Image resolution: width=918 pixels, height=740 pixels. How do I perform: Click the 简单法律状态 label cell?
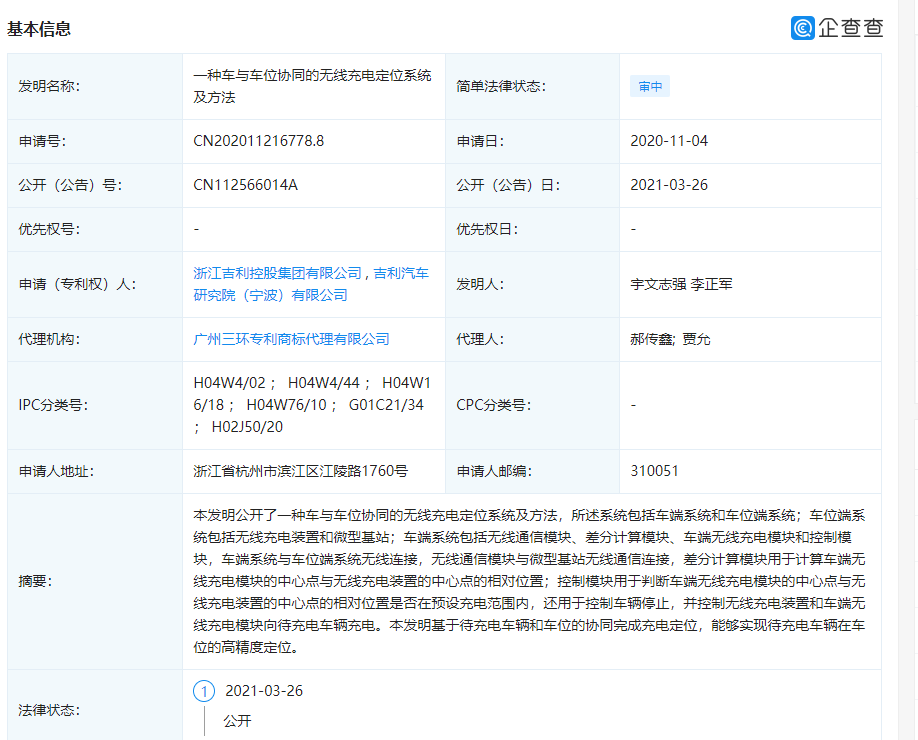[x=532, y=87]
